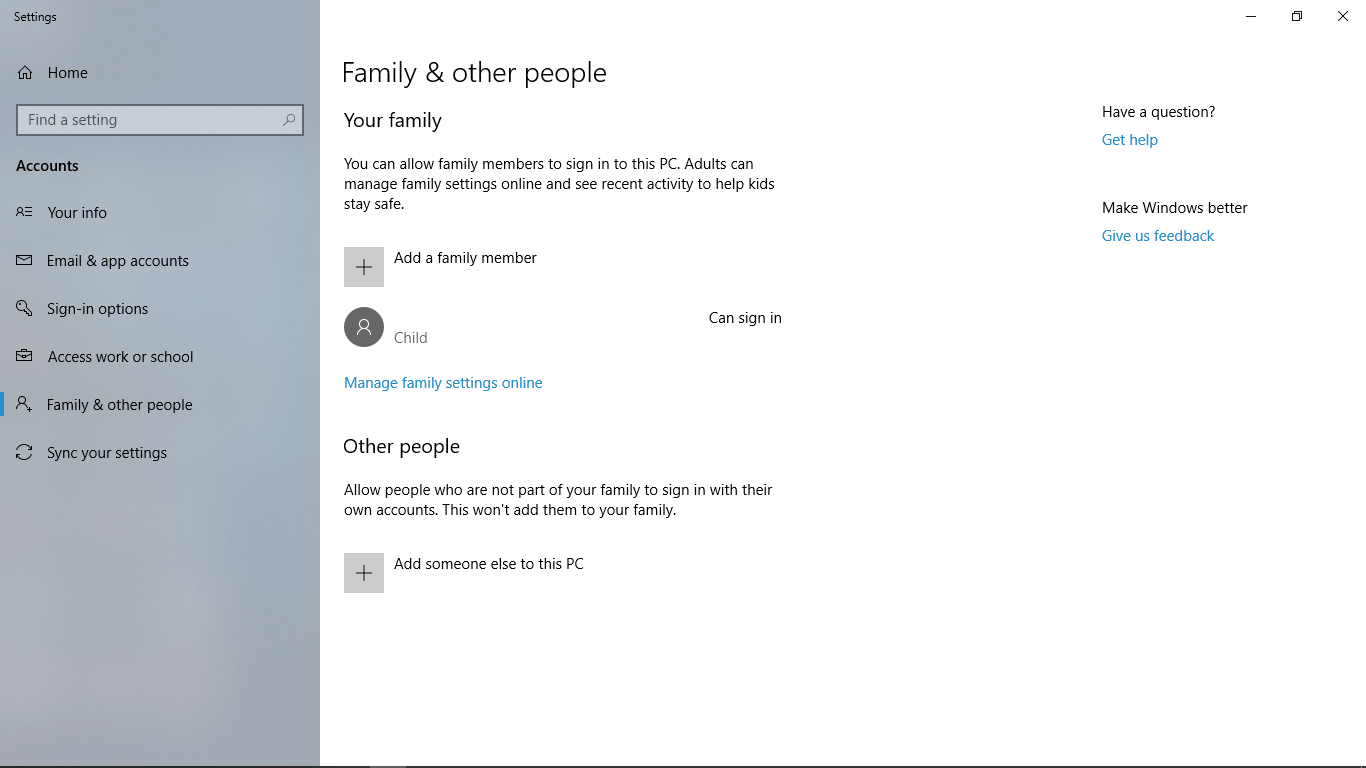Click the Child account avatar

[364, 327]
